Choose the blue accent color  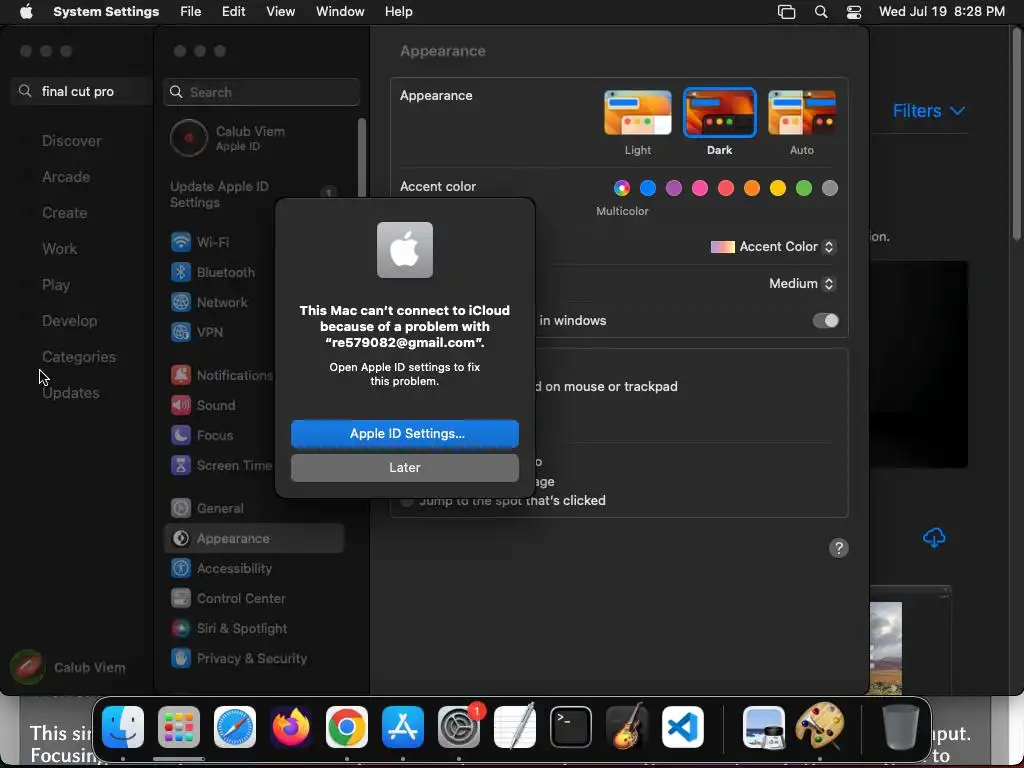click(648, 189)
